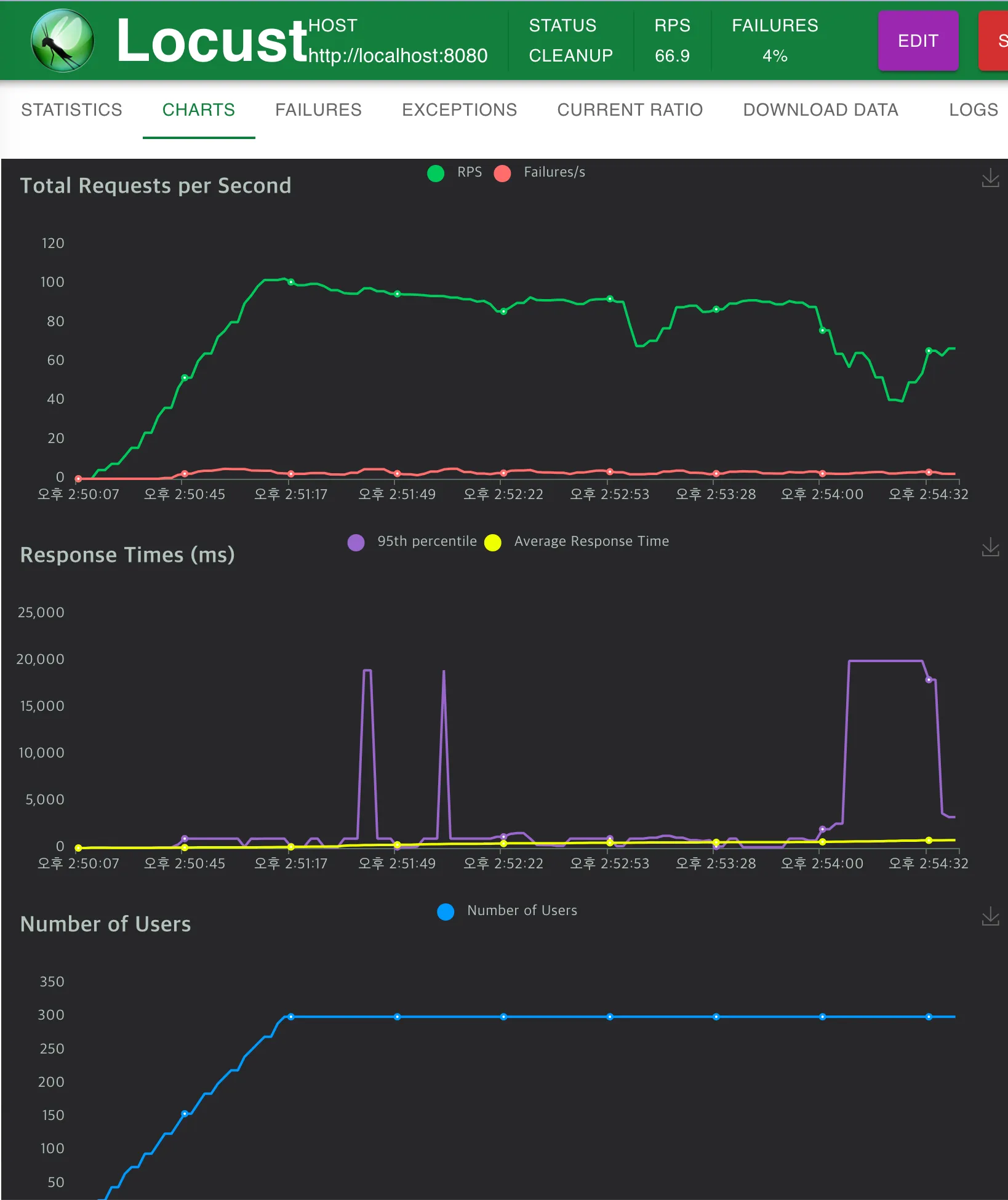
Task: Open the Download Data tab
Action: (x=820, y=110)
